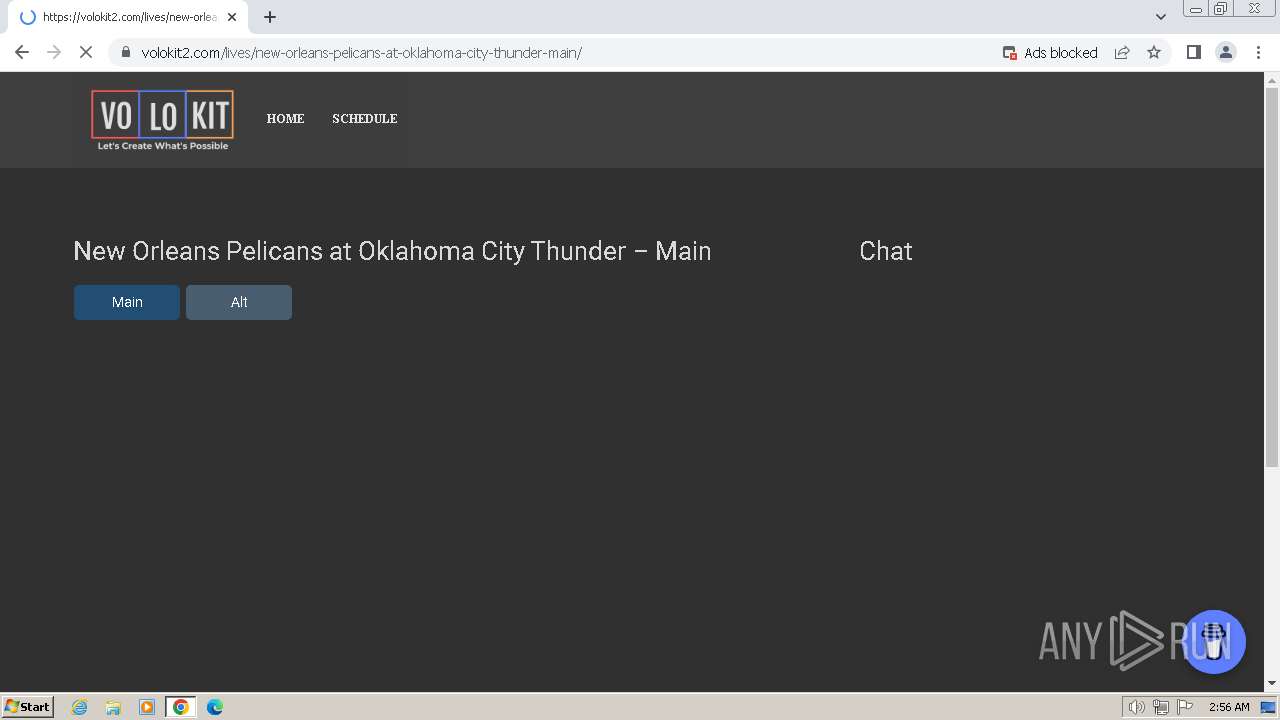The width and height of the screenshot is (1280, 720).
Task: Open a new browser tab
Action: [x=270, y=17]
